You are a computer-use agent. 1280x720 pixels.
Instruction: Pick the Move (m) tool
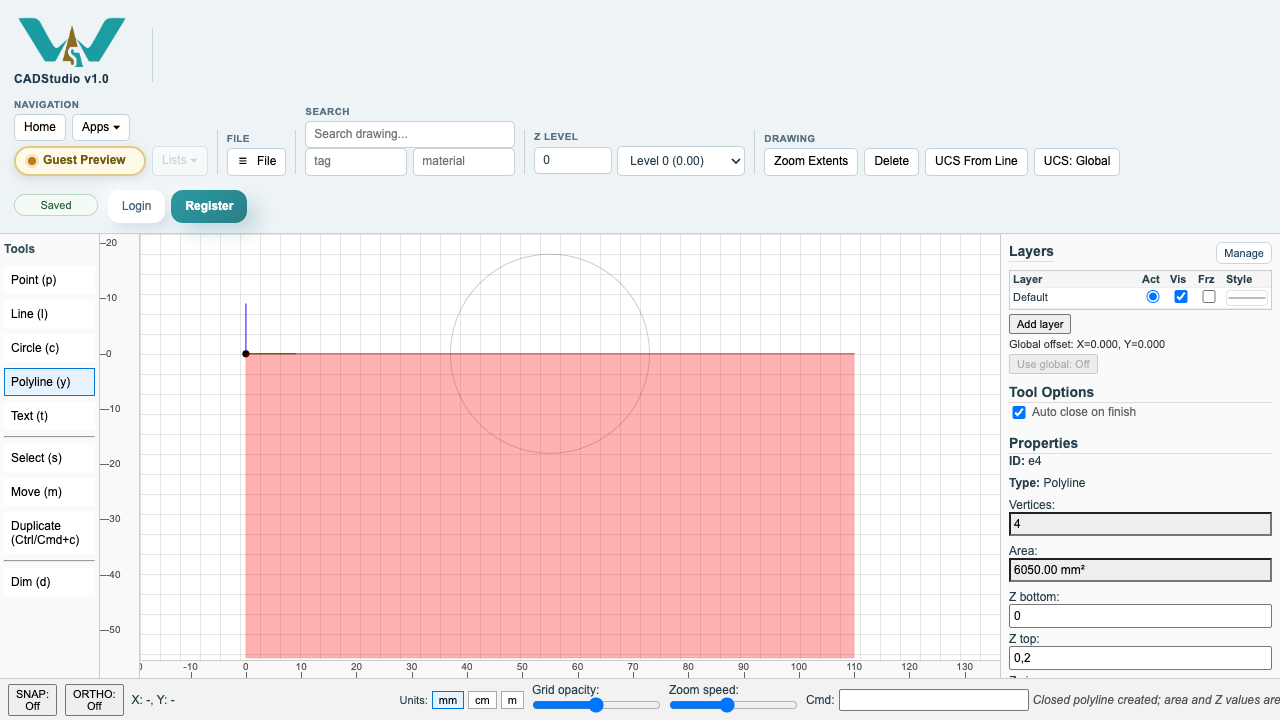point(50,492)
